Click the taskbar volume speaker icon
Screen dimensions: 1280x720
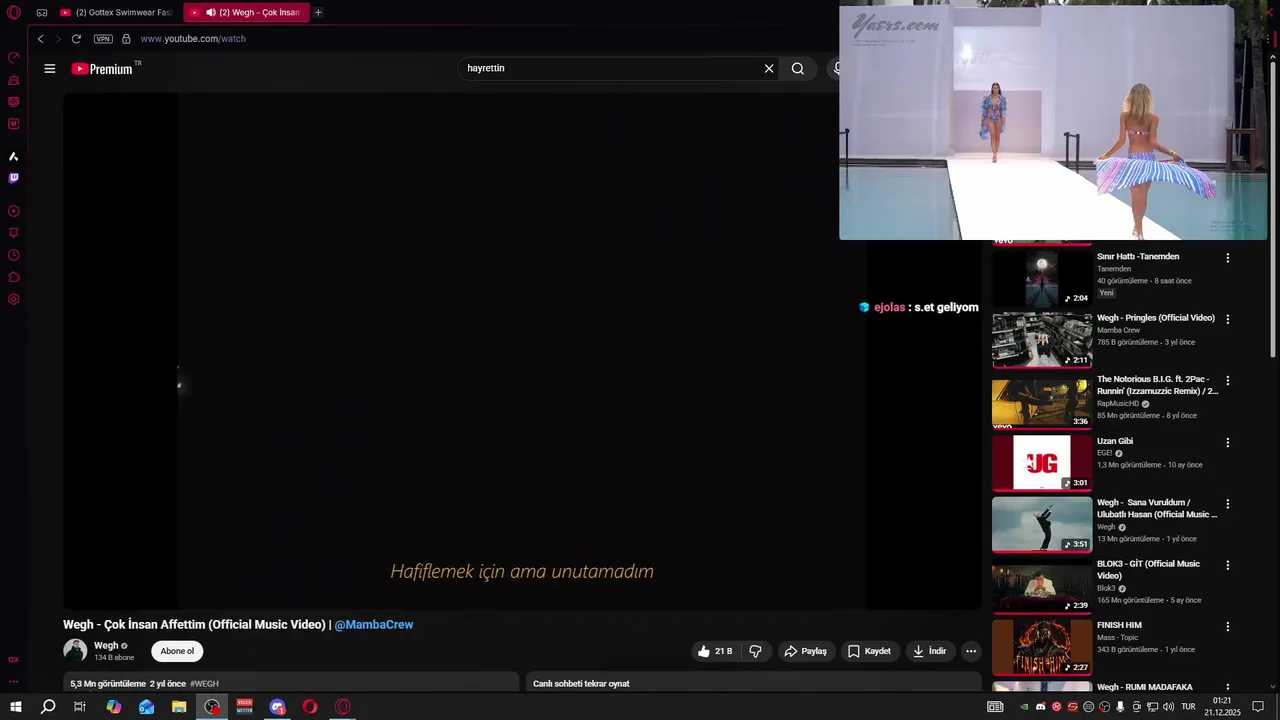pyautogui.click(x=1169, y=707)
